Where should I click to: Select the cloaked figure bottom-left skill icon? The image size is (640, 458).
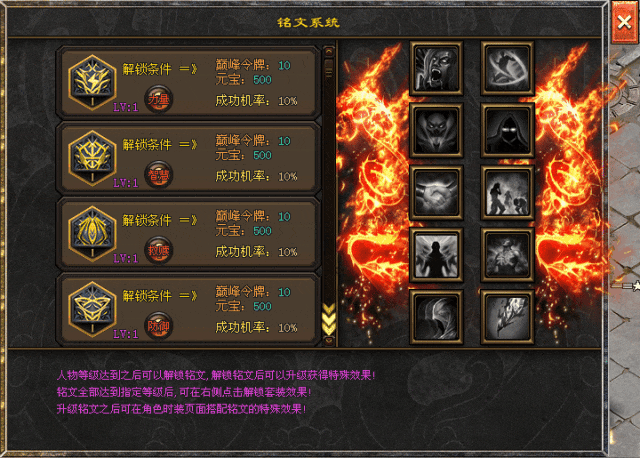pos(436,317)
